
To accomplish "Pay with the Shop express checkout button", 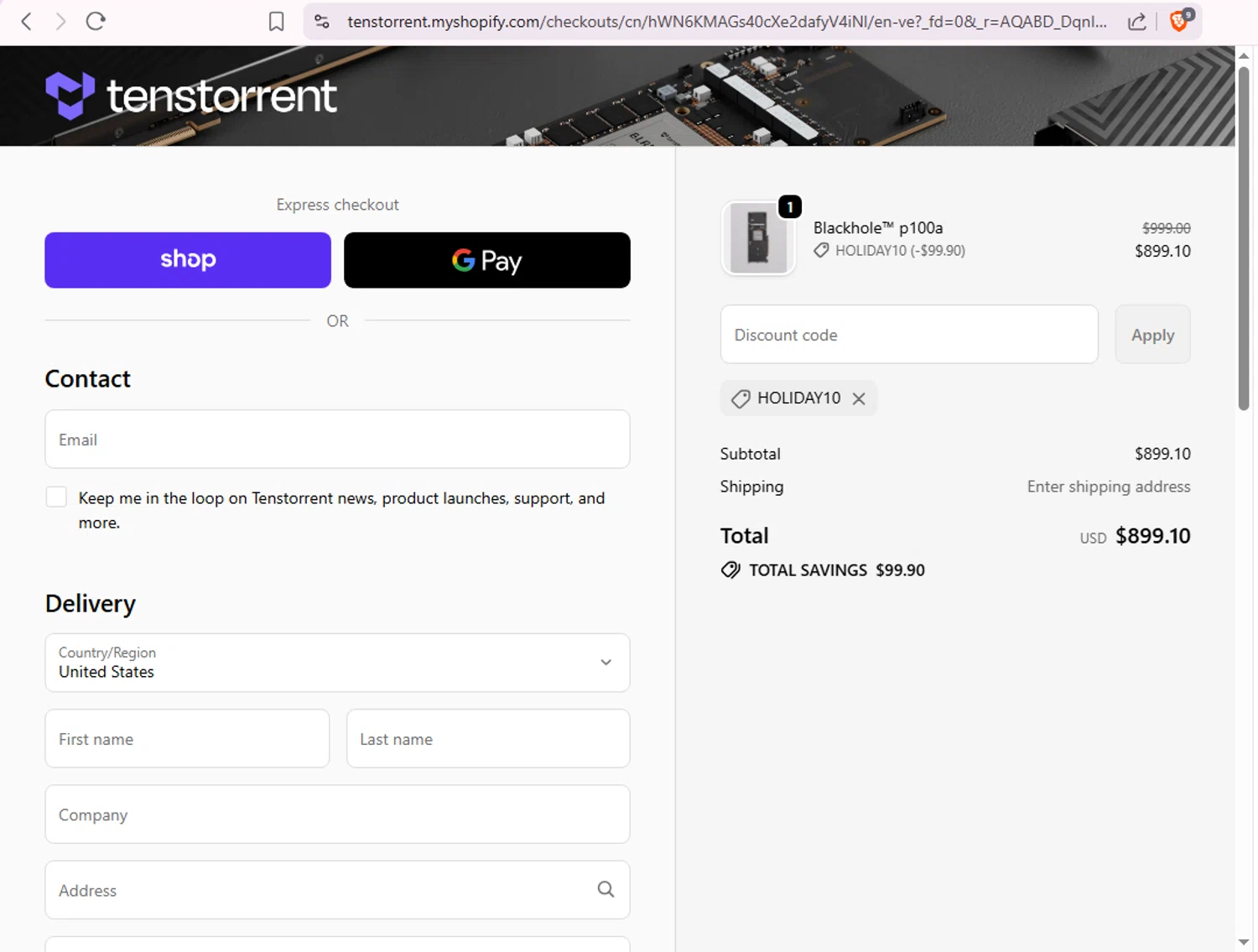I will coord(188,260).
